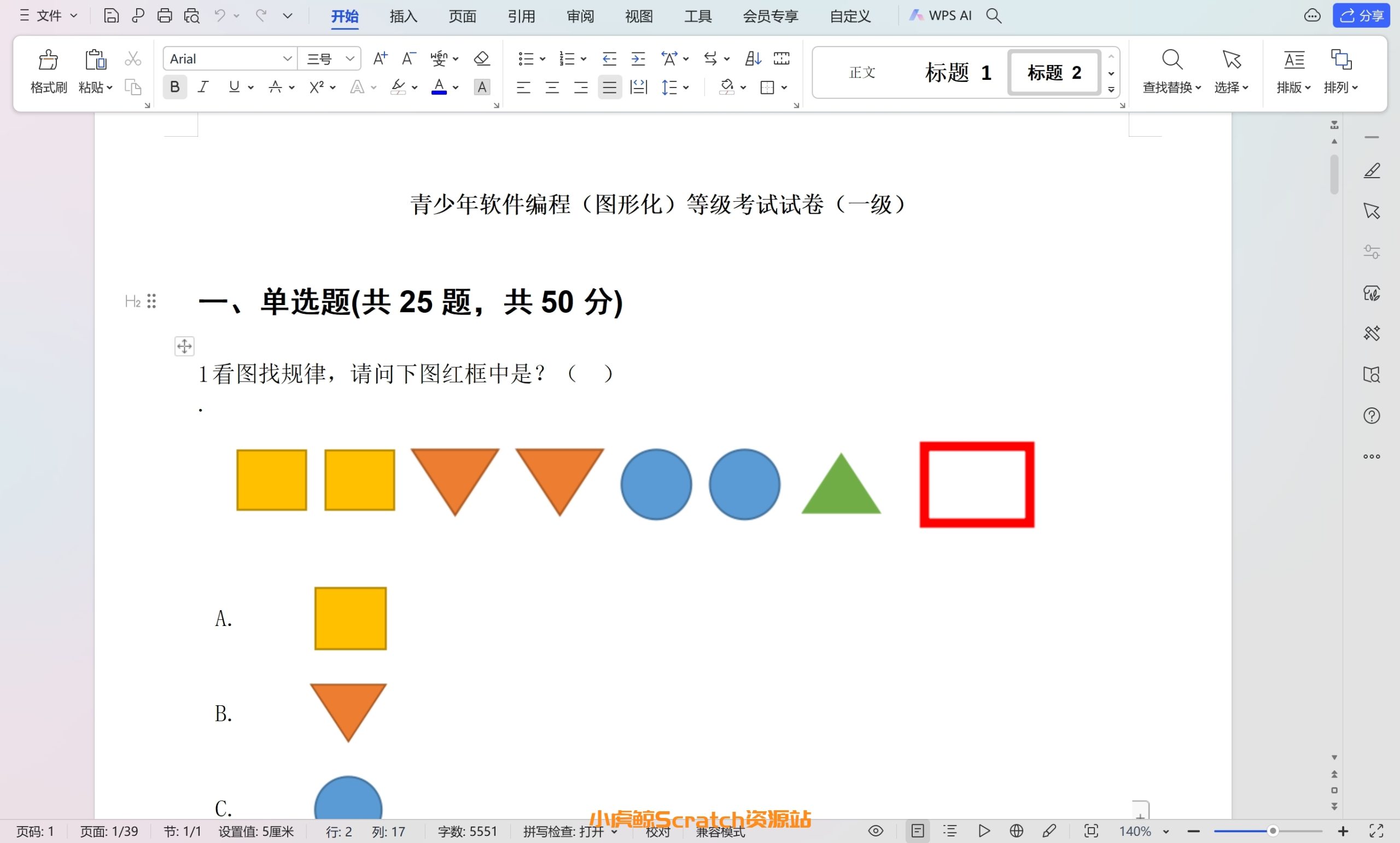Click the web layout globe icon

click(1017, 831)
